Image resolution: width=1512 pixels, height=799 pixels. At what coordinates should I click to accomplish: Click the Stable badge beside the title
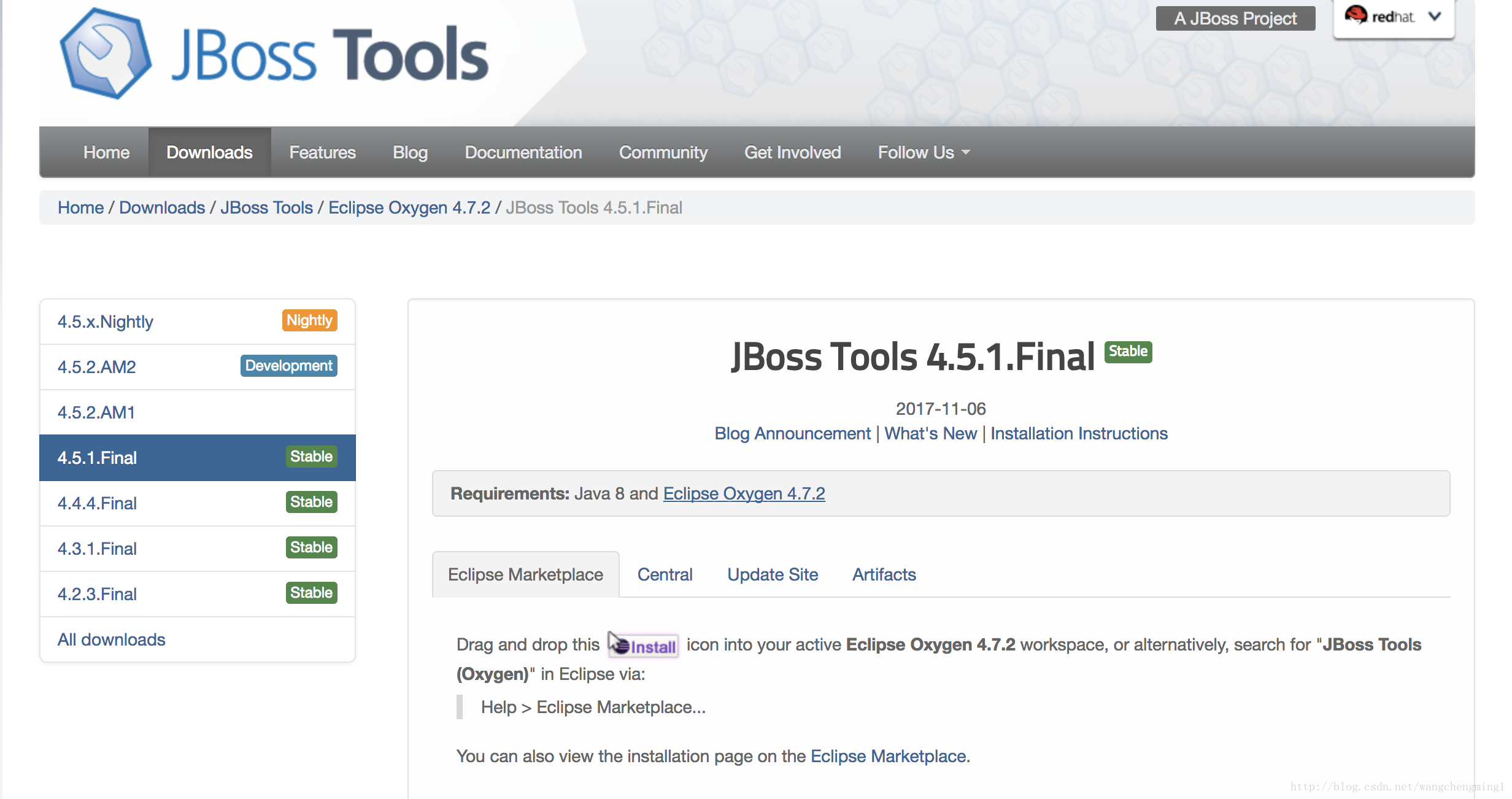1128,352
